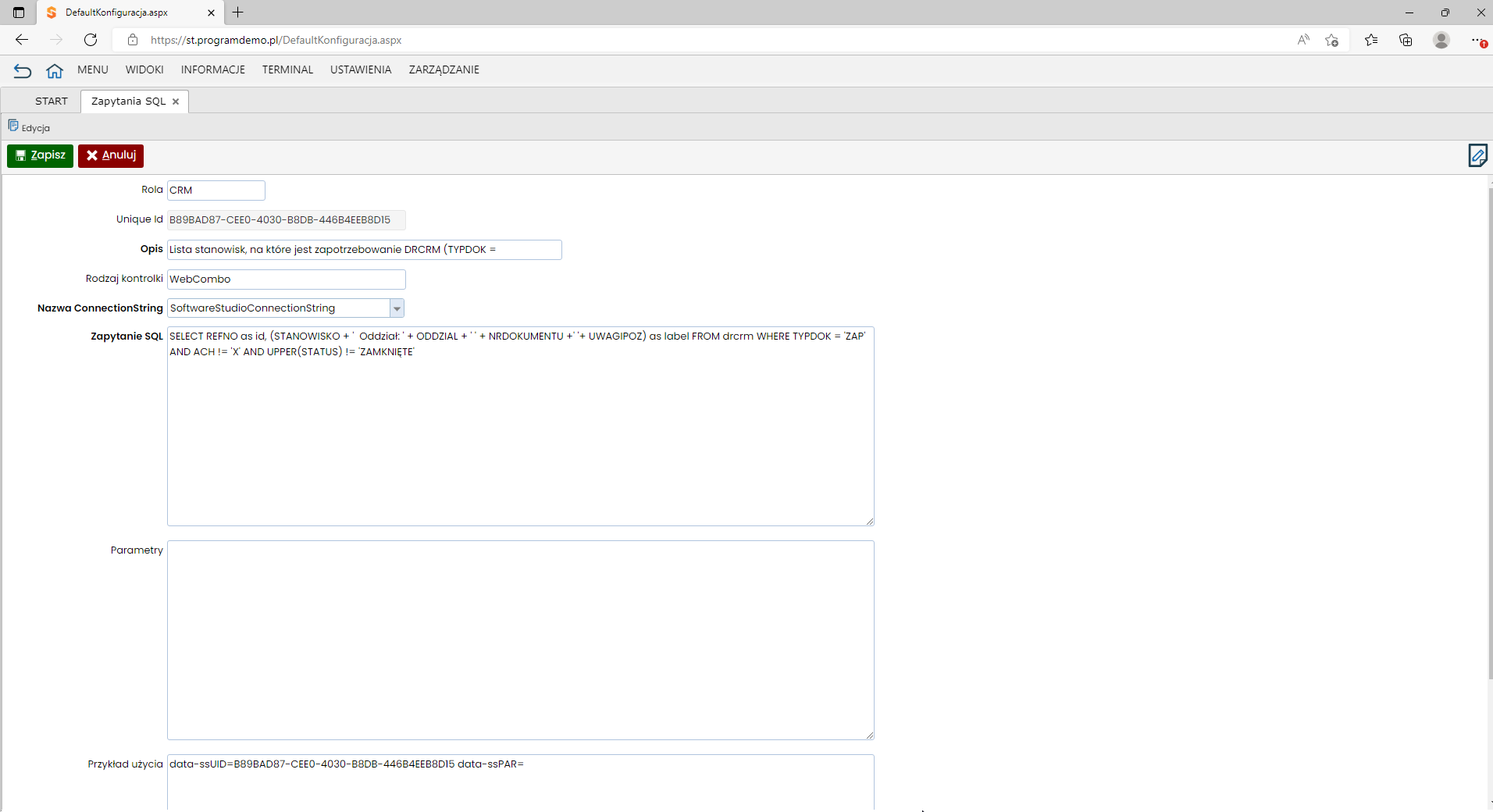This screenshot has width=1493, height=812.
Task: Go to the home icon
Action: (55, 71)
